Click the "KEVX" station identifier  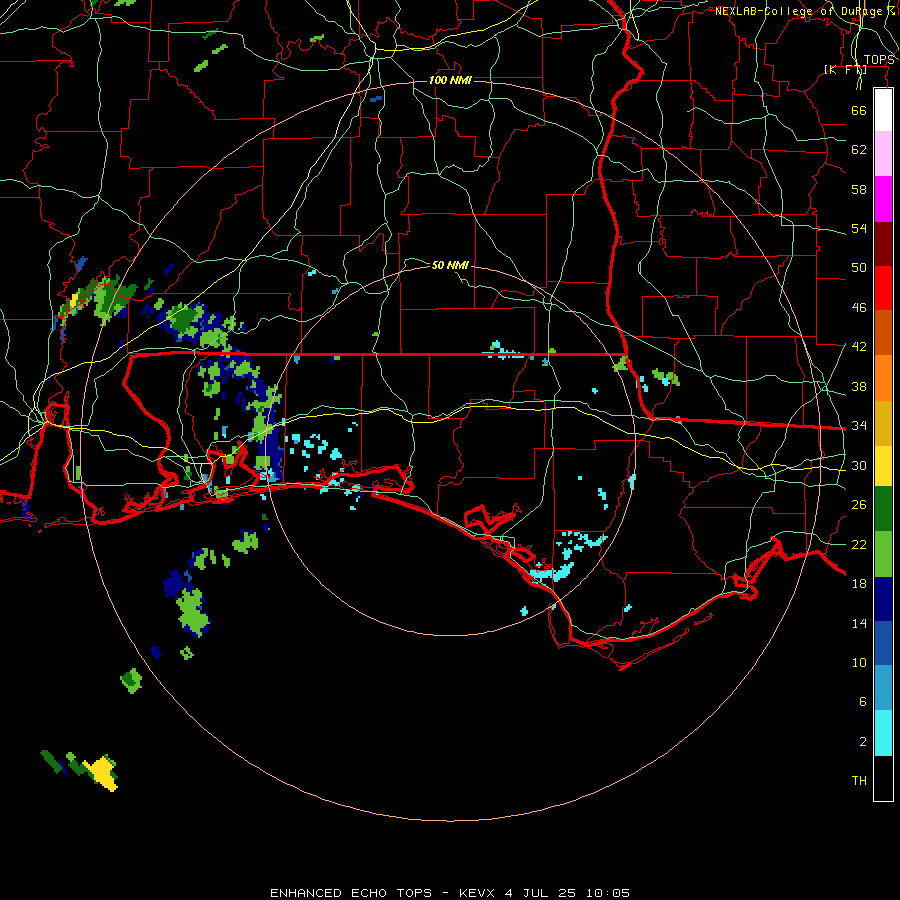tap(476, 893)
